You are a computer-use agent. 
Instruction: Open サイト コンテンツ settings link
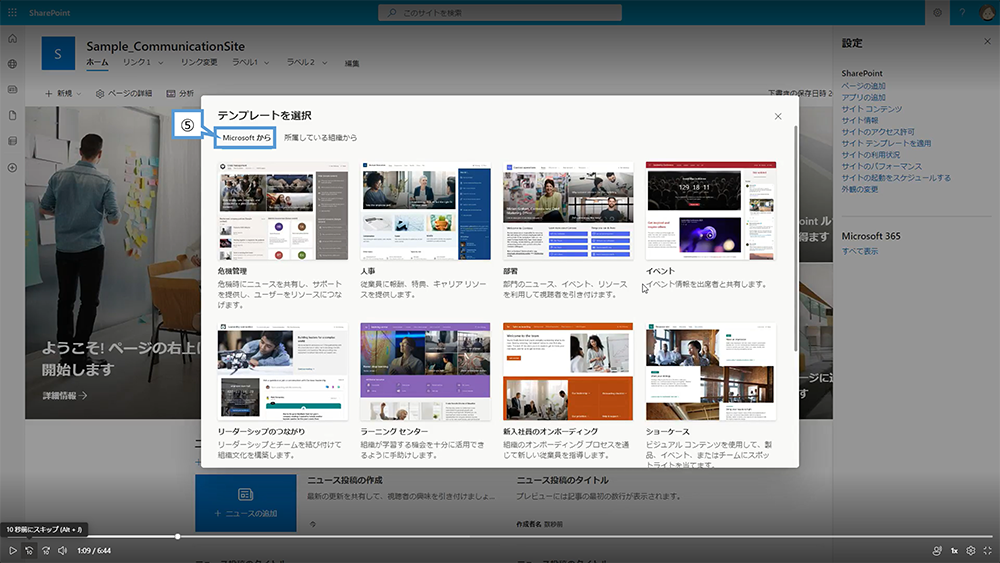click(x=871, y=108)
